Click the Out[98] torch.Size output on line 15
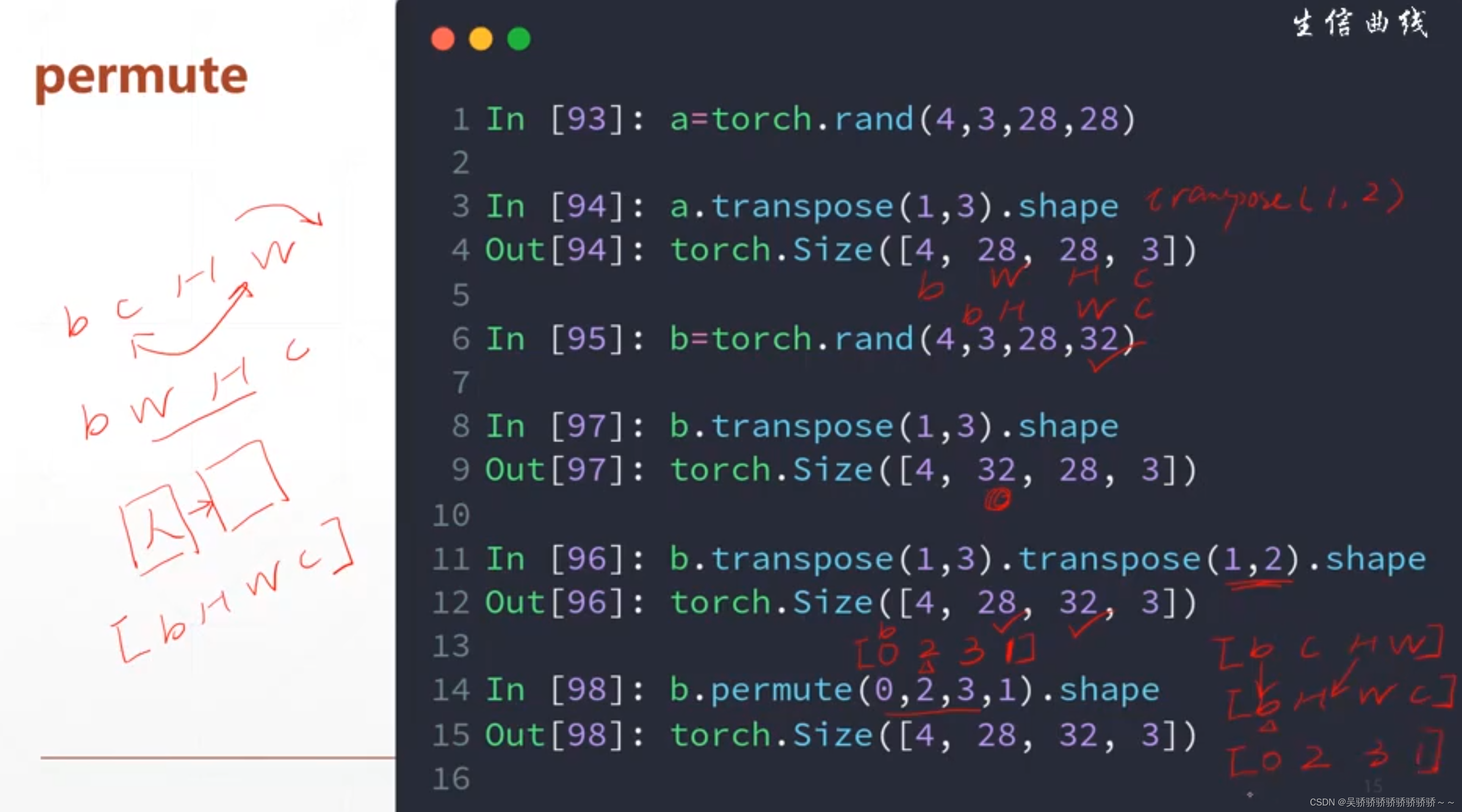Image resolution: width=1462 pixels, height=812 pixels. [933, 736]
